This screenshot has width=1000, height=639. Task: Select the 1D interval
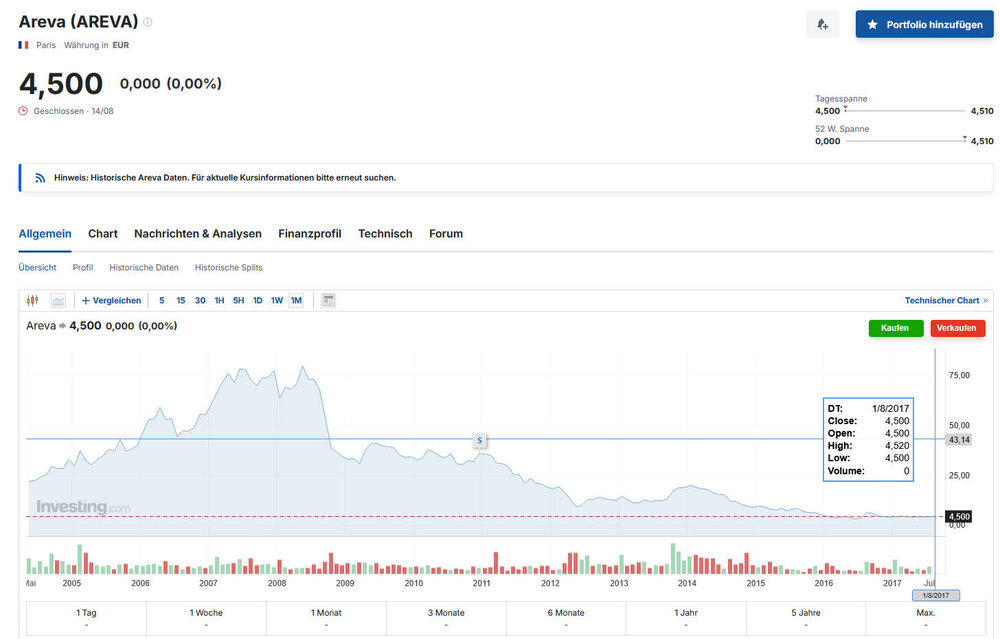coord(258,300)
